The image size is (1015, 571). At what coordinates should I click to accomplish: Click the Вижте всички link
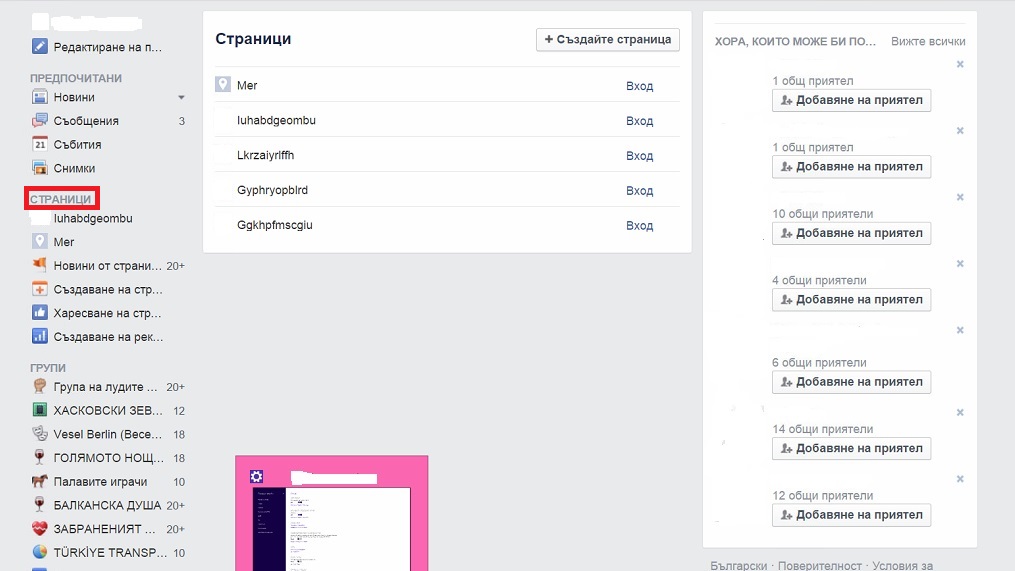point(927,42)
